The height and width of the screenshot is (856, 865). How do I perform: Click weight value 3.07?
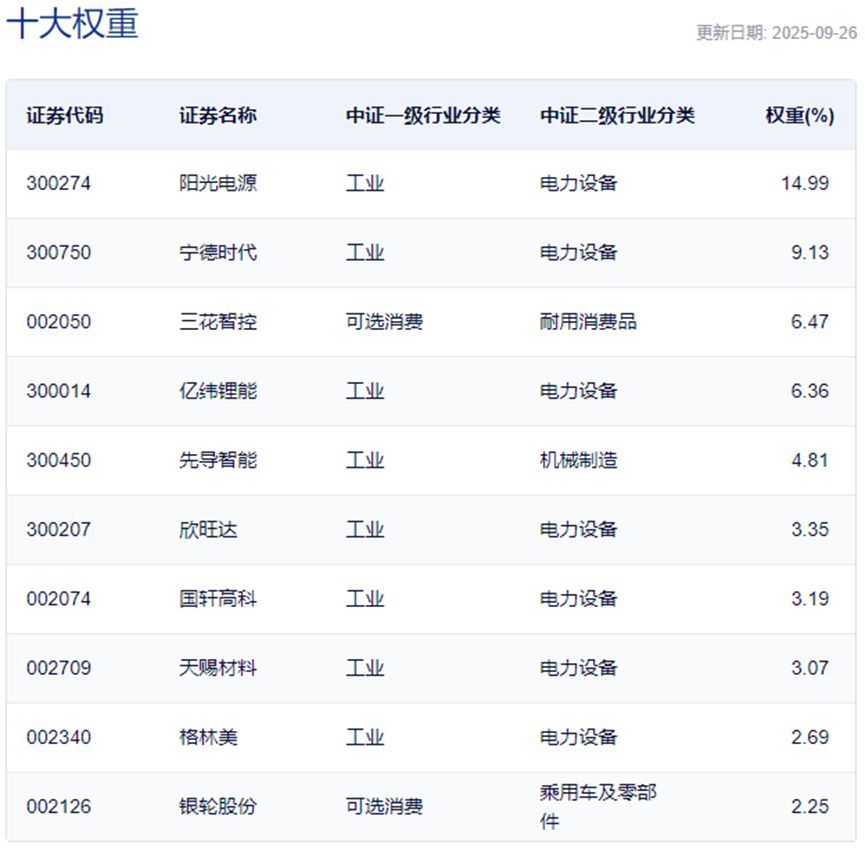pos(810,668)
